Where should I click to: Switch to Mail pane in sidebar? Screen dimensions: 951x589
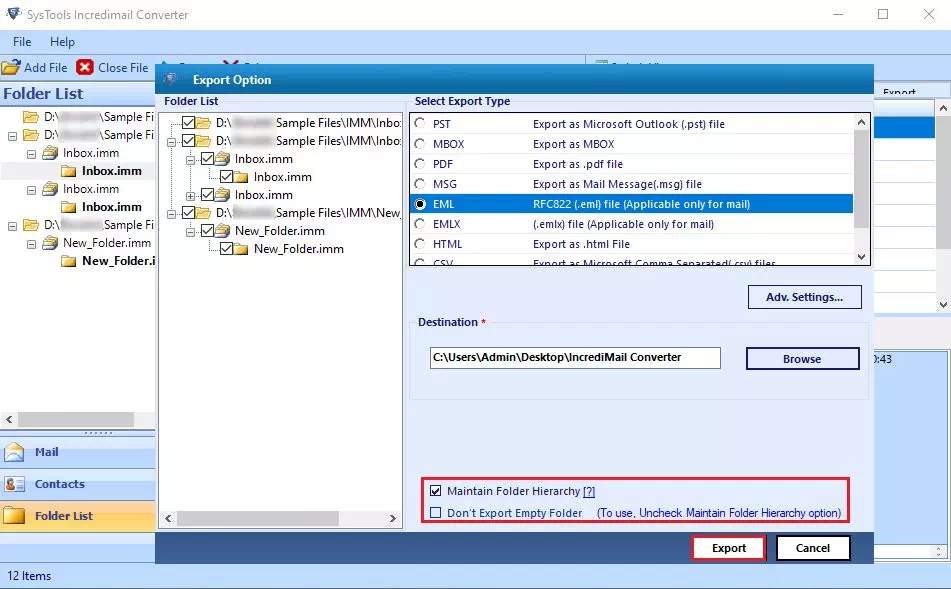[x=78, y=452]
